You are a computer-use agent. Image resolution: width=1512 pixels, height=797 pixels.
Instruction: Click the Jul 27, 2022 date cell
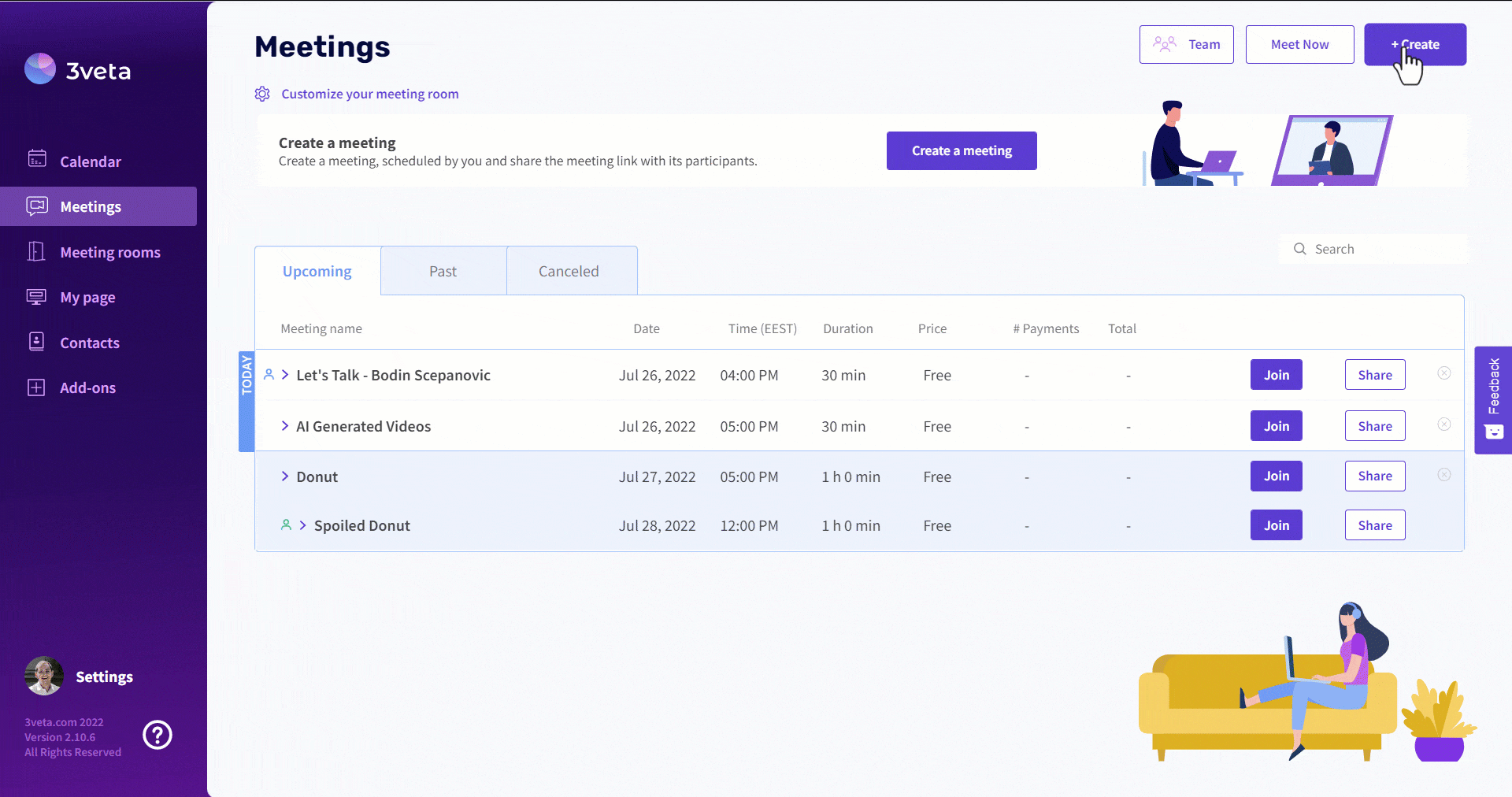pos(658,476)
